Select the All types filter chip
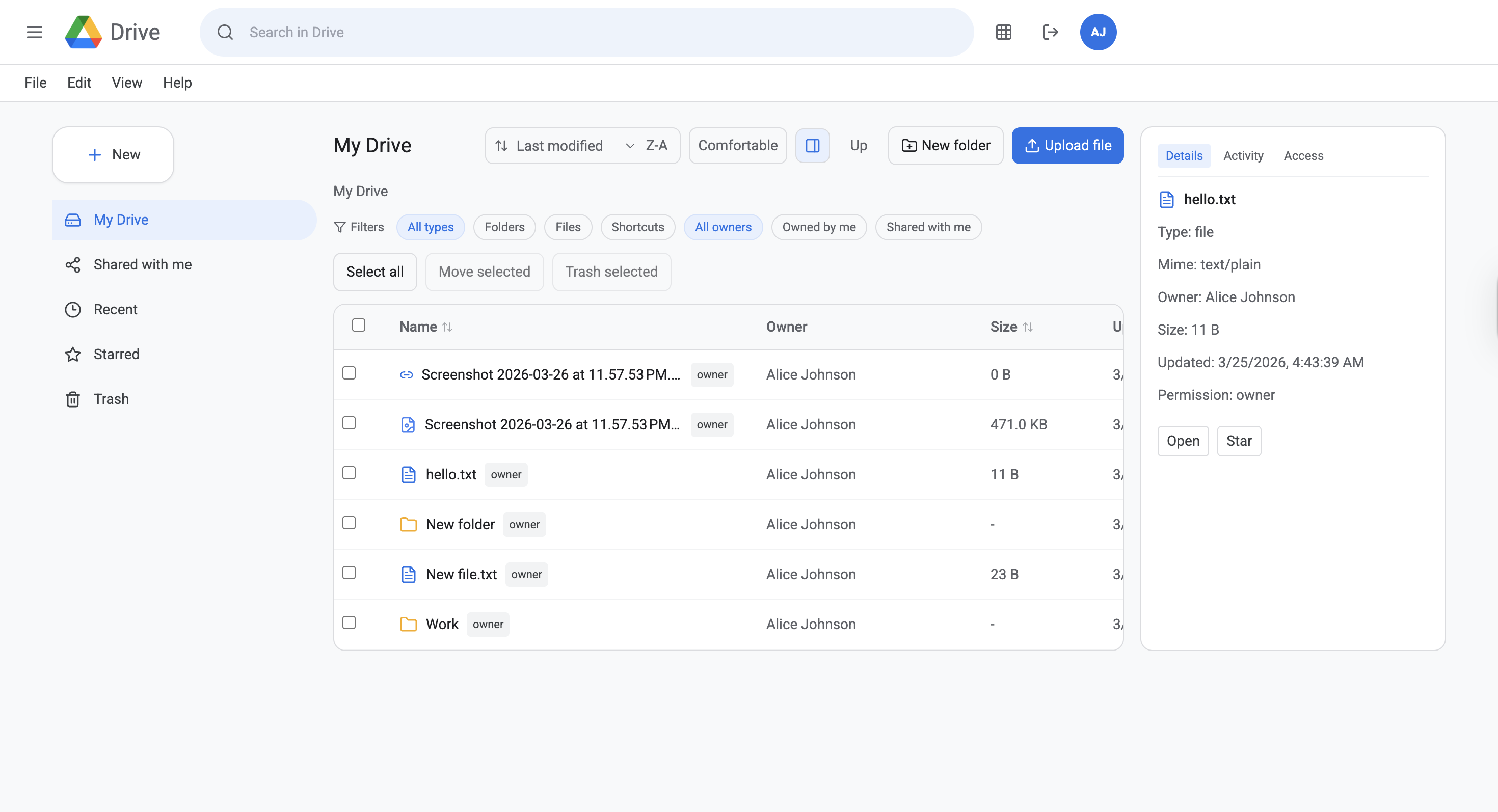Screen dimensions: 1498x812 431,227
